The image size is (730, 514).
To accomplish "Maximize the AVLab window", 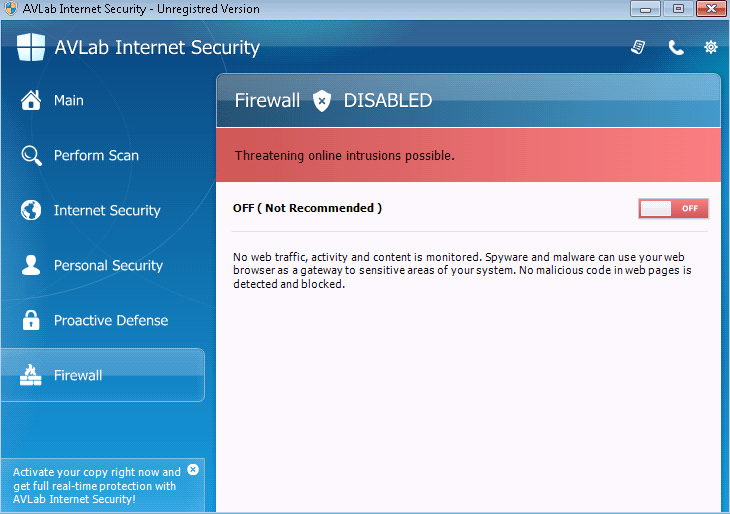I will pos(678,9).
